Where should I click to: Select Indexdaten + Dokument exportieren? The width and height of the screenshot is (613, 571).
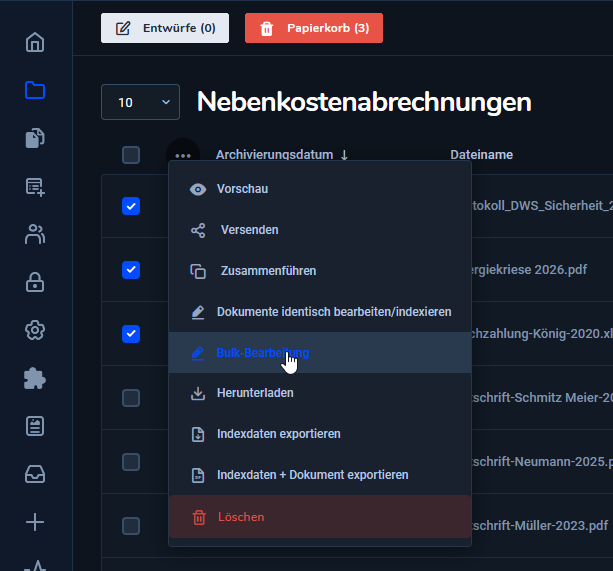coord(320,475)
